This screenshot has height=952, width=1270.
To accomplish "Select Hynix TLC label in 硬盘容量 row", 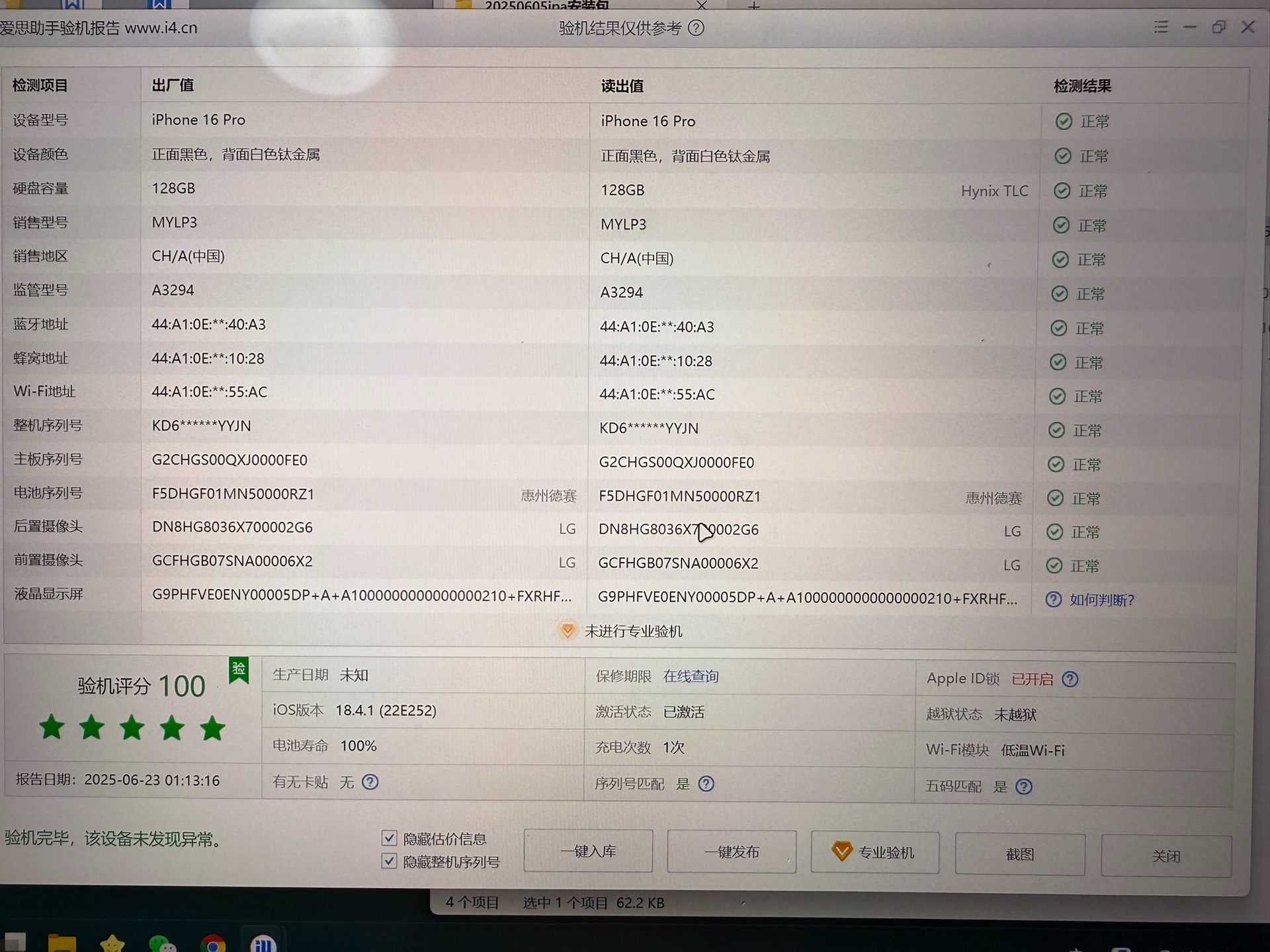I will tap(994, 191).
